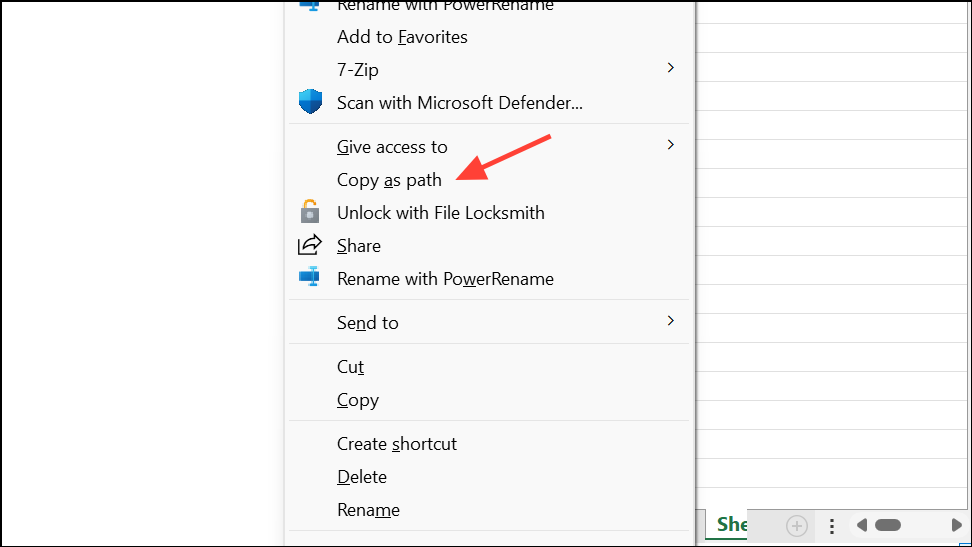Click the left scroll arrow of the horizontal scrollbar
Image resolution: width=972 pixels, height=547 pixels.
pyautogui.click(x=860, y=525)
